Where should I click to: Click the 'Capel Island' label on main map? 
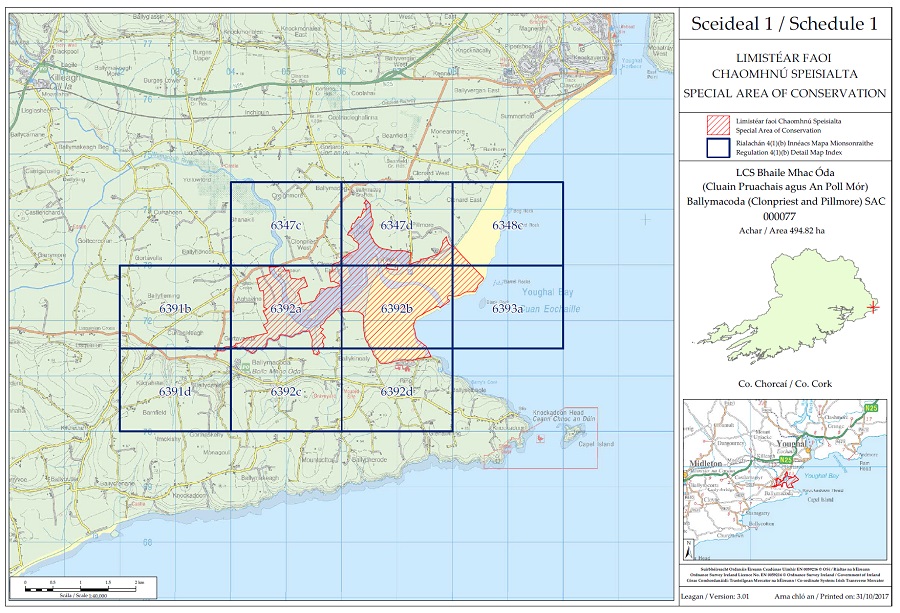(x=596, y=444)
